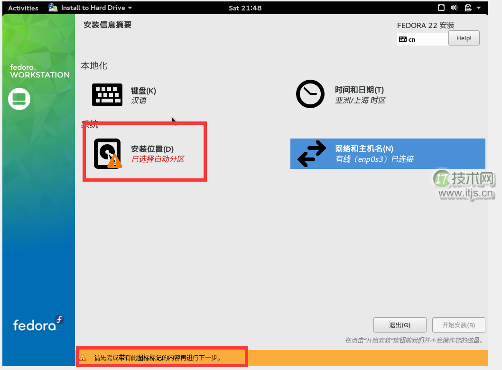Open the installation destination disk icon
Viewport: 502px width, 370px height.
(108, 154)
